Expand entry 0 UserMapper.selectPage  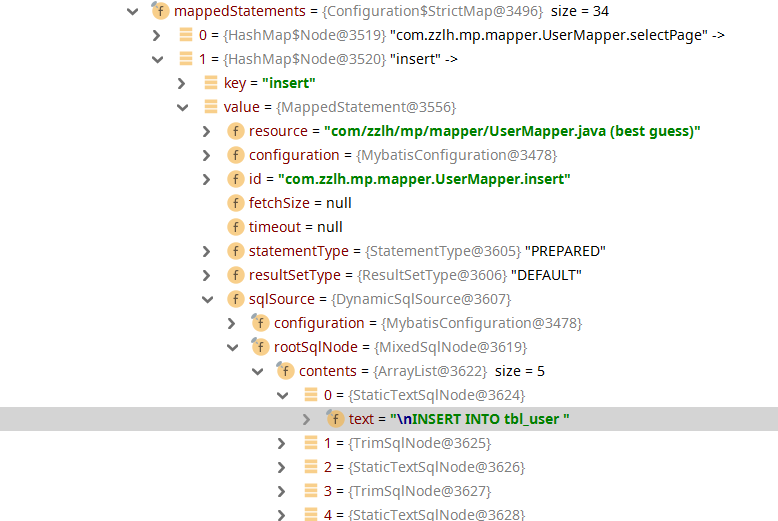pos(157,35)
